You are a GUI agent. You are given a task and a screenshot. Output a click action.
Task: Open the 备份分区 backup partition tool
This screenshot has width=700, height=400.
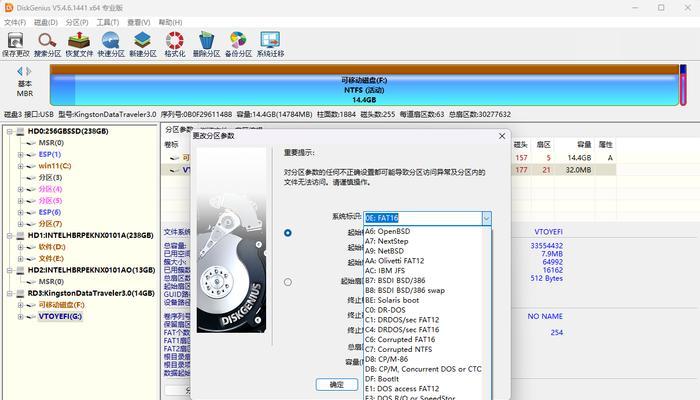[238, 44]
